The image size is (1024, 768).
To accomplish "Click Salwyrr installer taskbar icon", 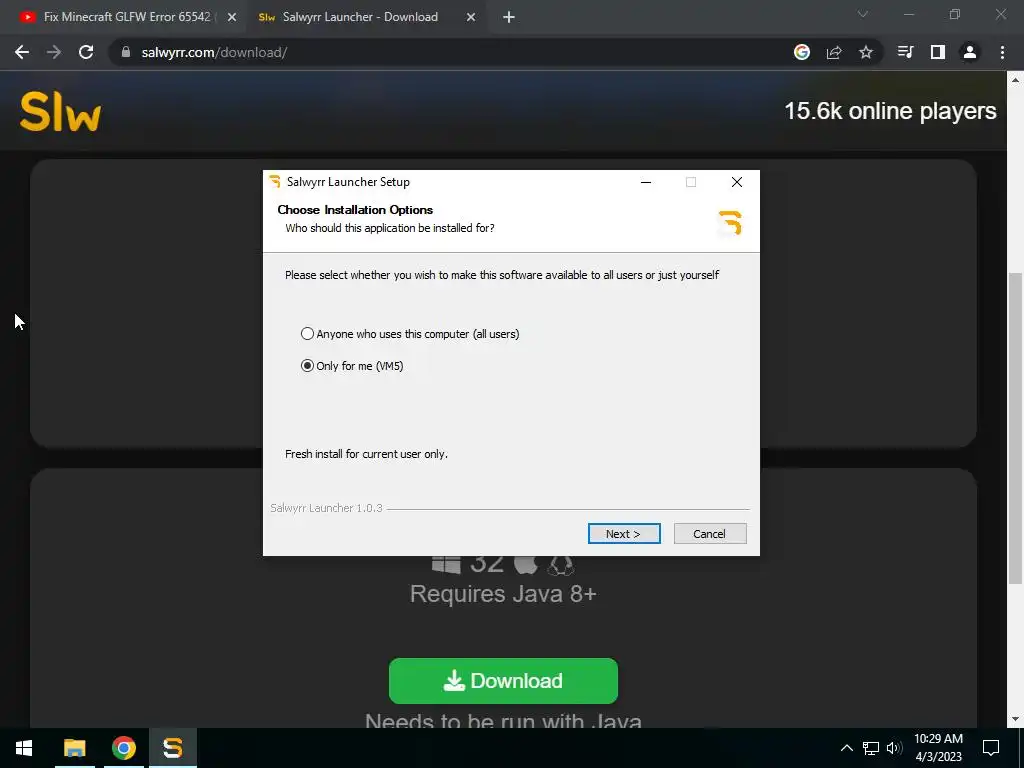I will [x=172, y=748].
